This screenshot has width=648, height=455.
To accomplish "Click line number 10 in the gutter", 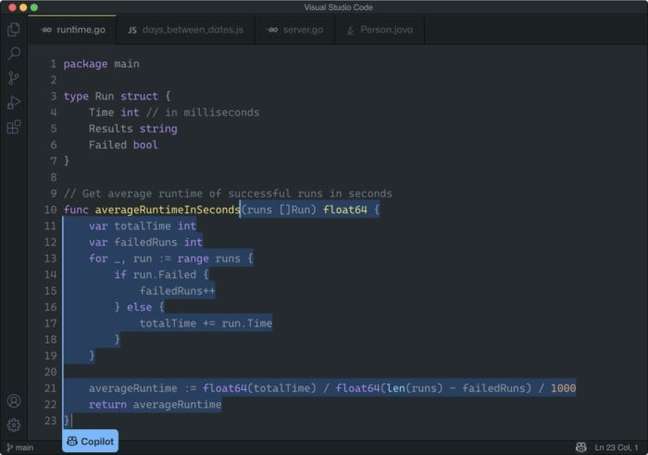I will pyautogui.click(x=50, y=210).
